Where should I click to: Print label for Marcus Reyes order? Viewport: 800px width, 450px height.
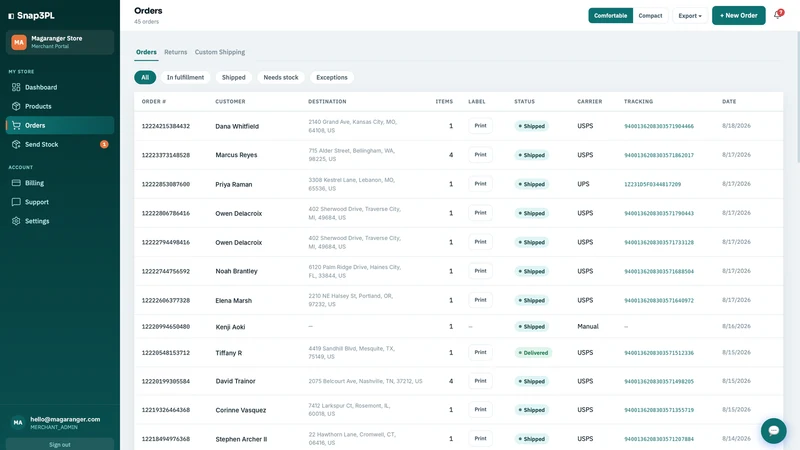coord(480,155)
